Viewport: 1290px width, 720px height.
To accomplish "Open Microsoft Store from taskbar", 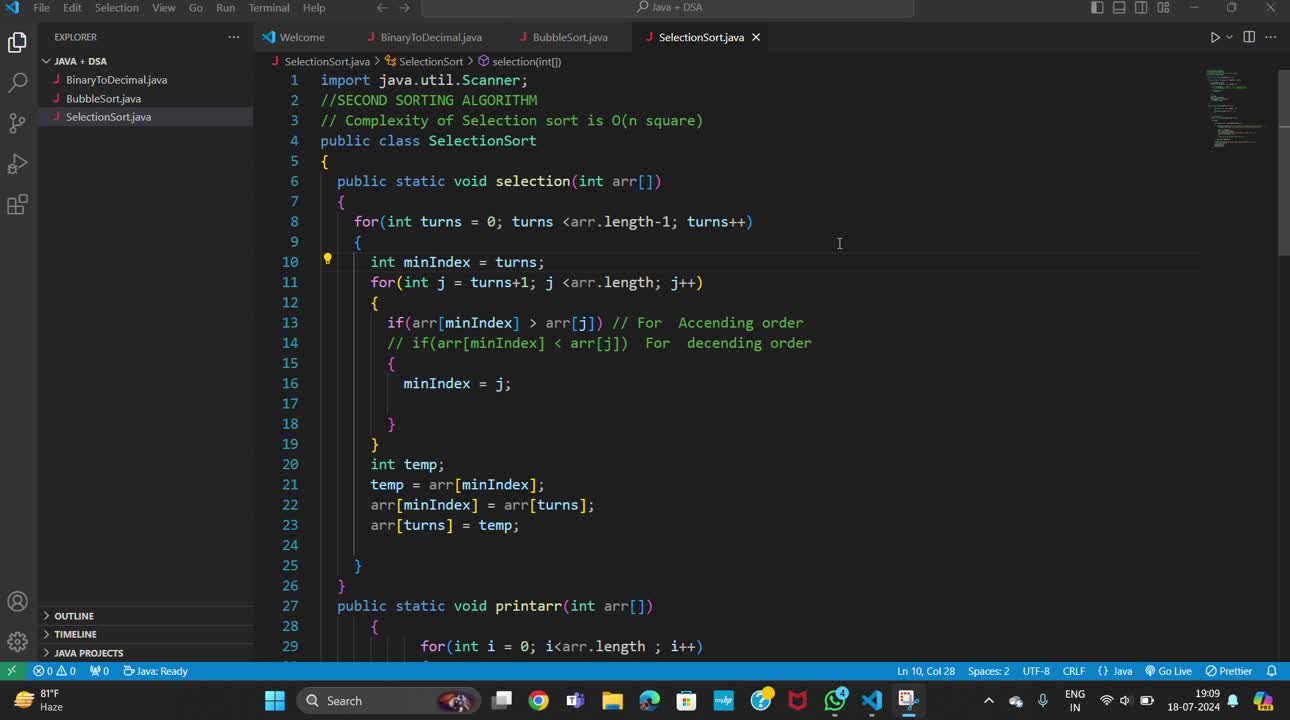I will tap(687, 700).
